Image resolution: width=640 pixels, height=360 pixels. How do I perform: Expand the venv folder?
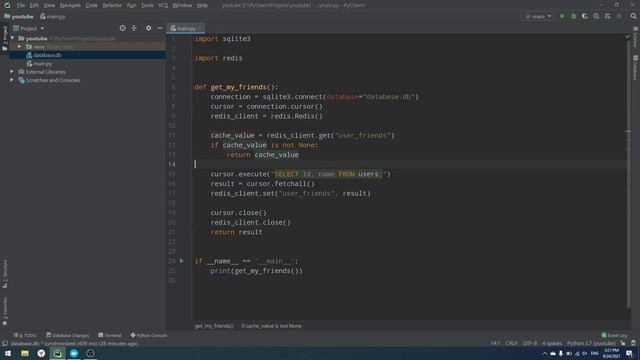19,47
